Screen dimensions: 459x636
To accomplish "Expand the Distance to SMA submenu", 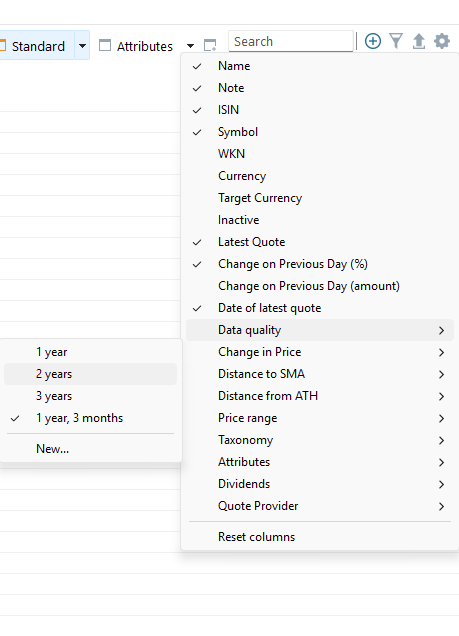I will coord(320,374).
